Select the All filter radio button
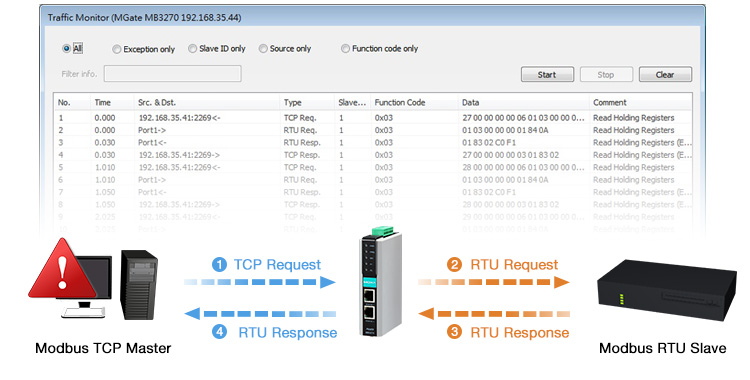 [x=66, y=48]
